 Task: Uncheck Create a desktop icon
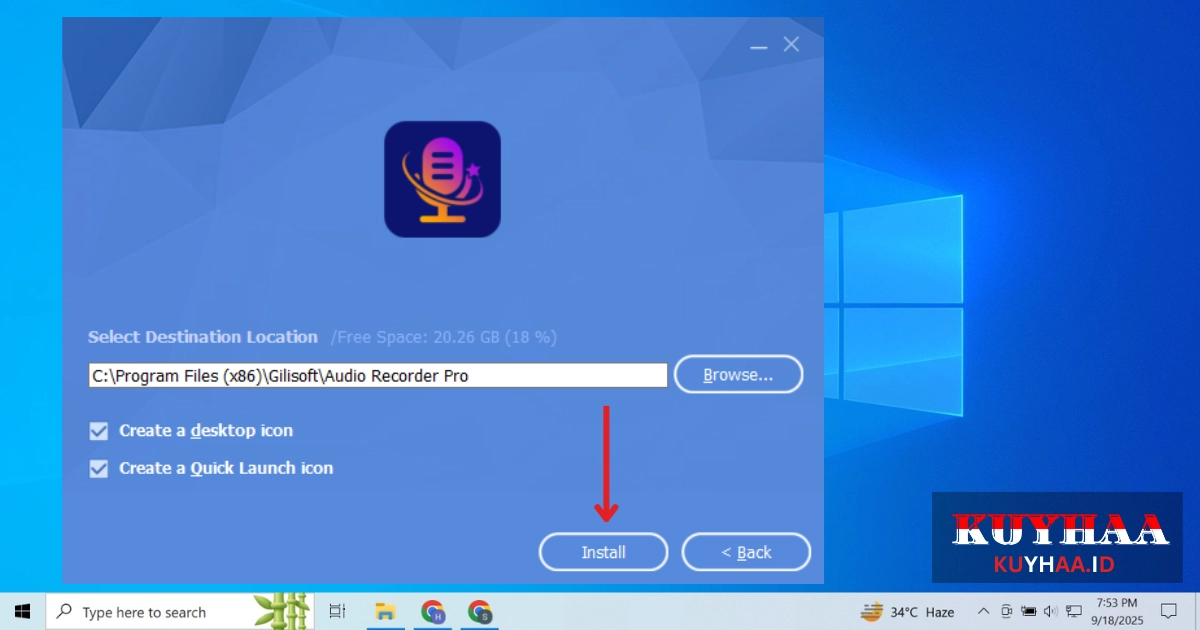pyautogui.click(x=98, y=431)
